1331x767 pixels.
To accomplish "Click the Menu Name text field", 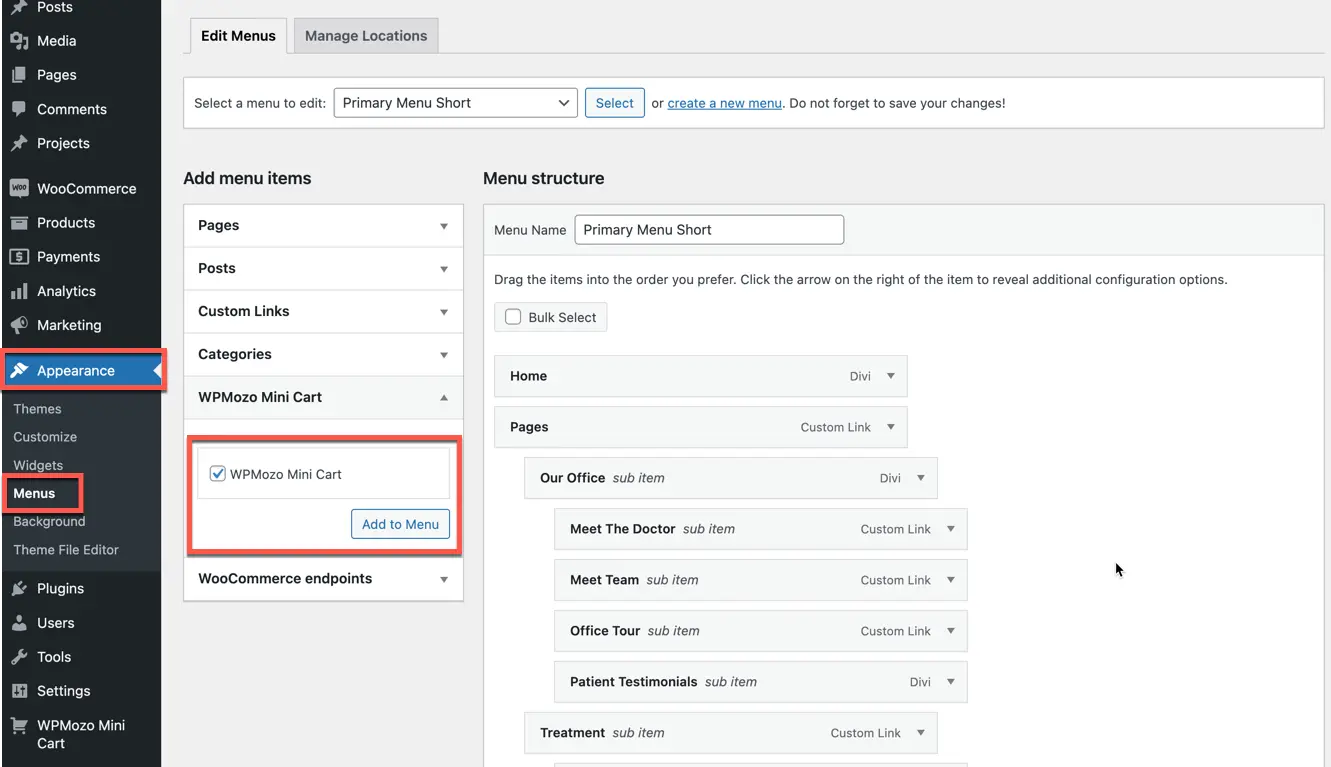I will [x=708, y=230].
